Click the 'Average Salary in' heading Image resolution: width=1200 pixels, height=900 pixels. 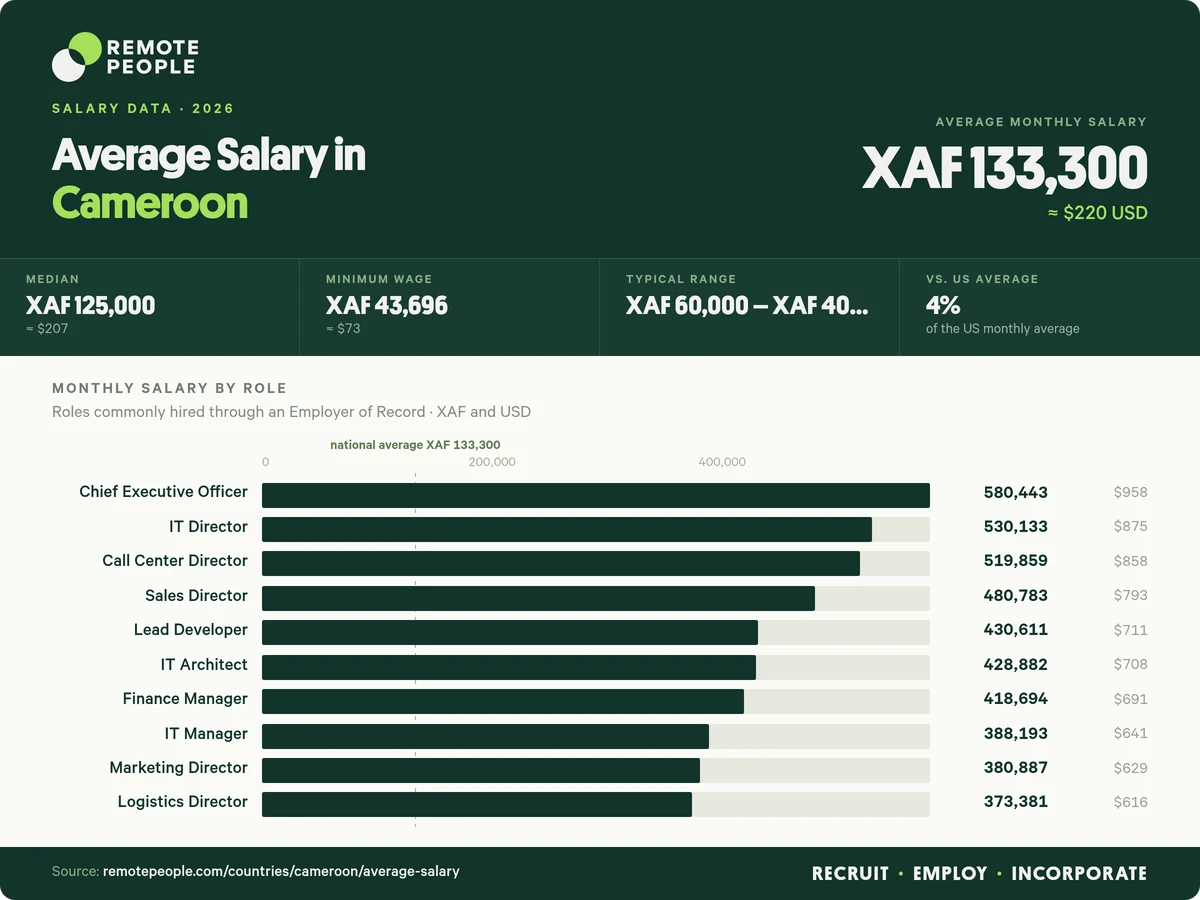coord(209,156)
